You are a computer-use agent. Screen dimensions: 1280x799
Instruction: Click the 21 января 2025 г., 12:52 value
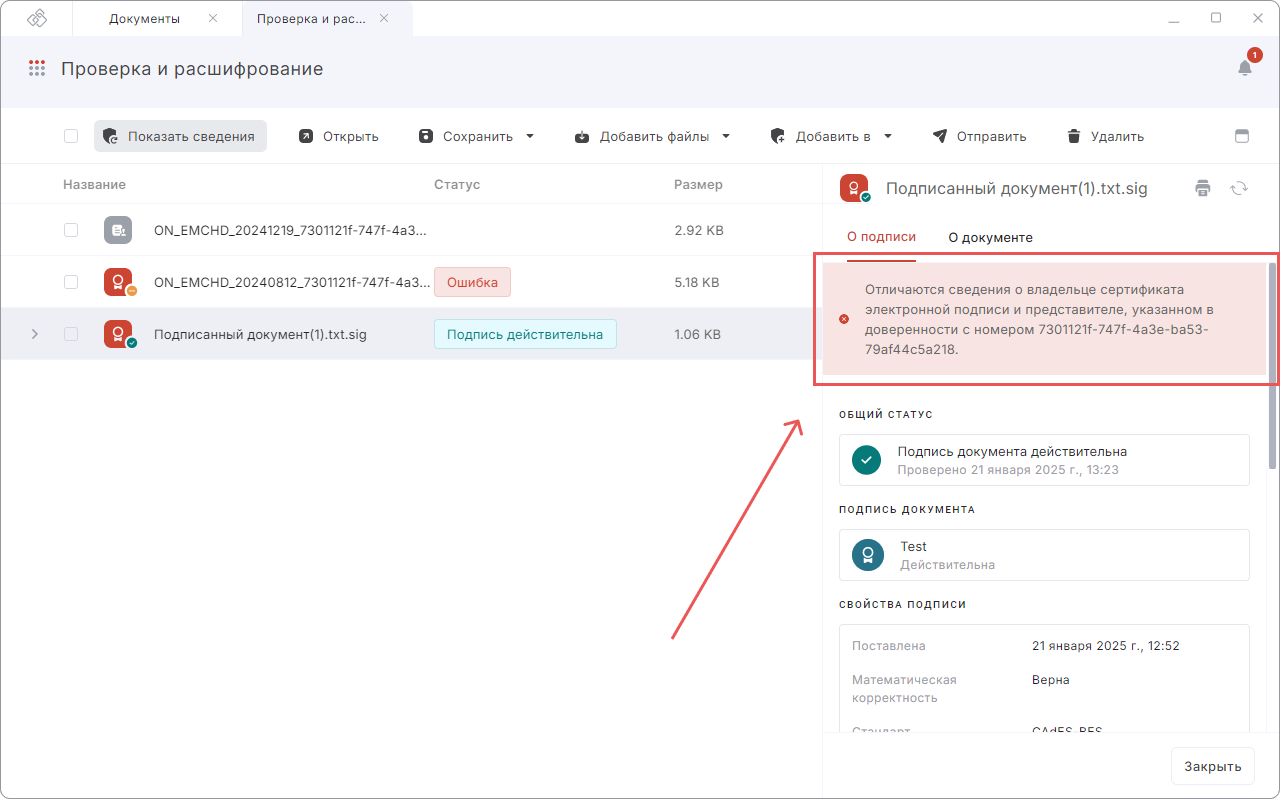[x=1106, y=646]
